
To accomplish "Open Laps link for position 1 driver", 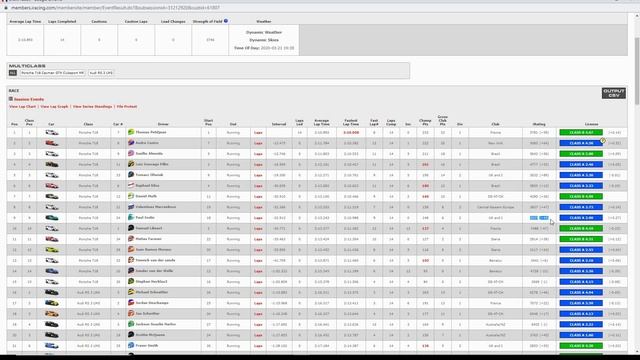I will pos(258,133).
